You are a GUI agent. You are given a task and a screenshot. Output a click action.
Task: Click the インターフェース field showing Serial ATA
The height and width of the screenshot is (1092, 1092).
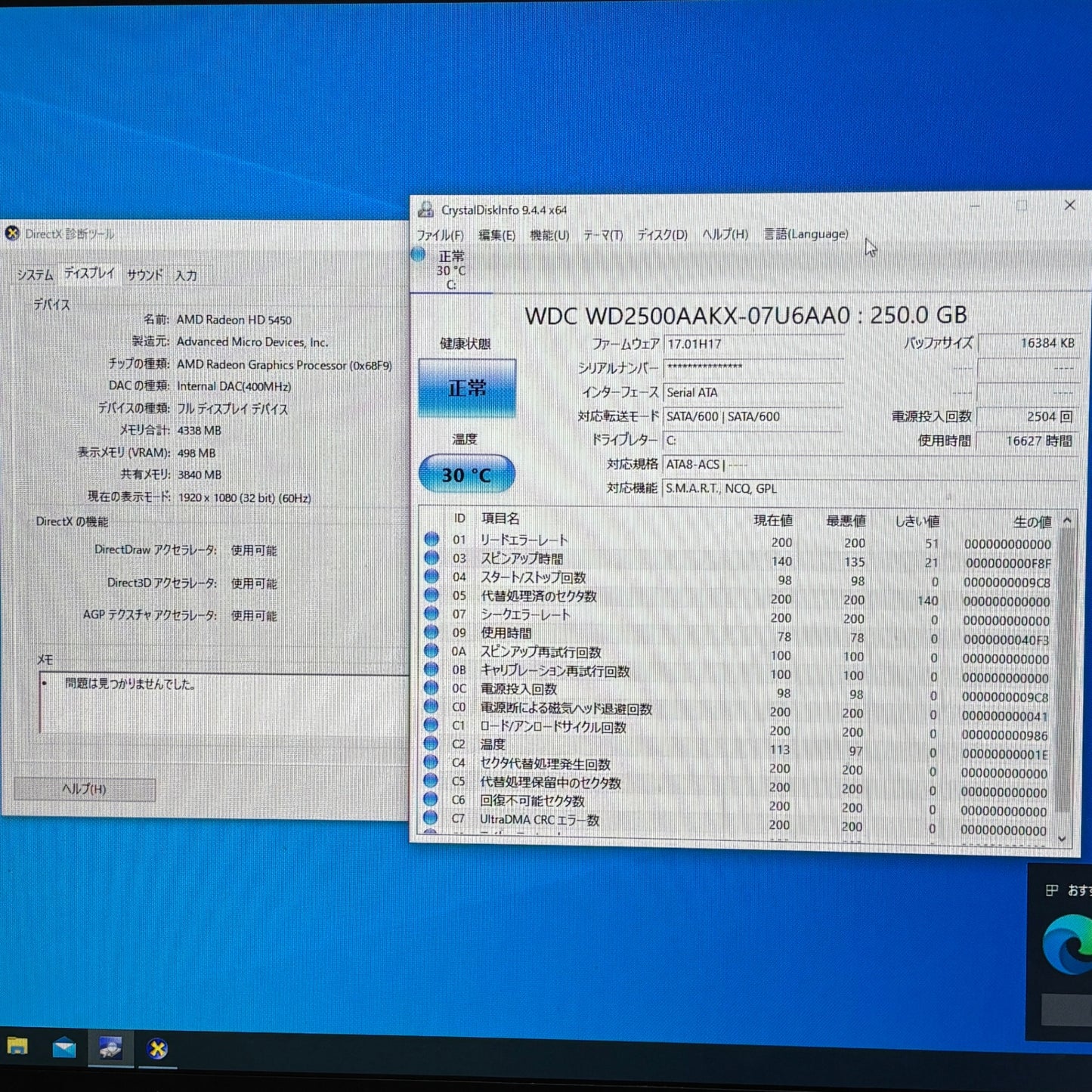tap(753, 392)
